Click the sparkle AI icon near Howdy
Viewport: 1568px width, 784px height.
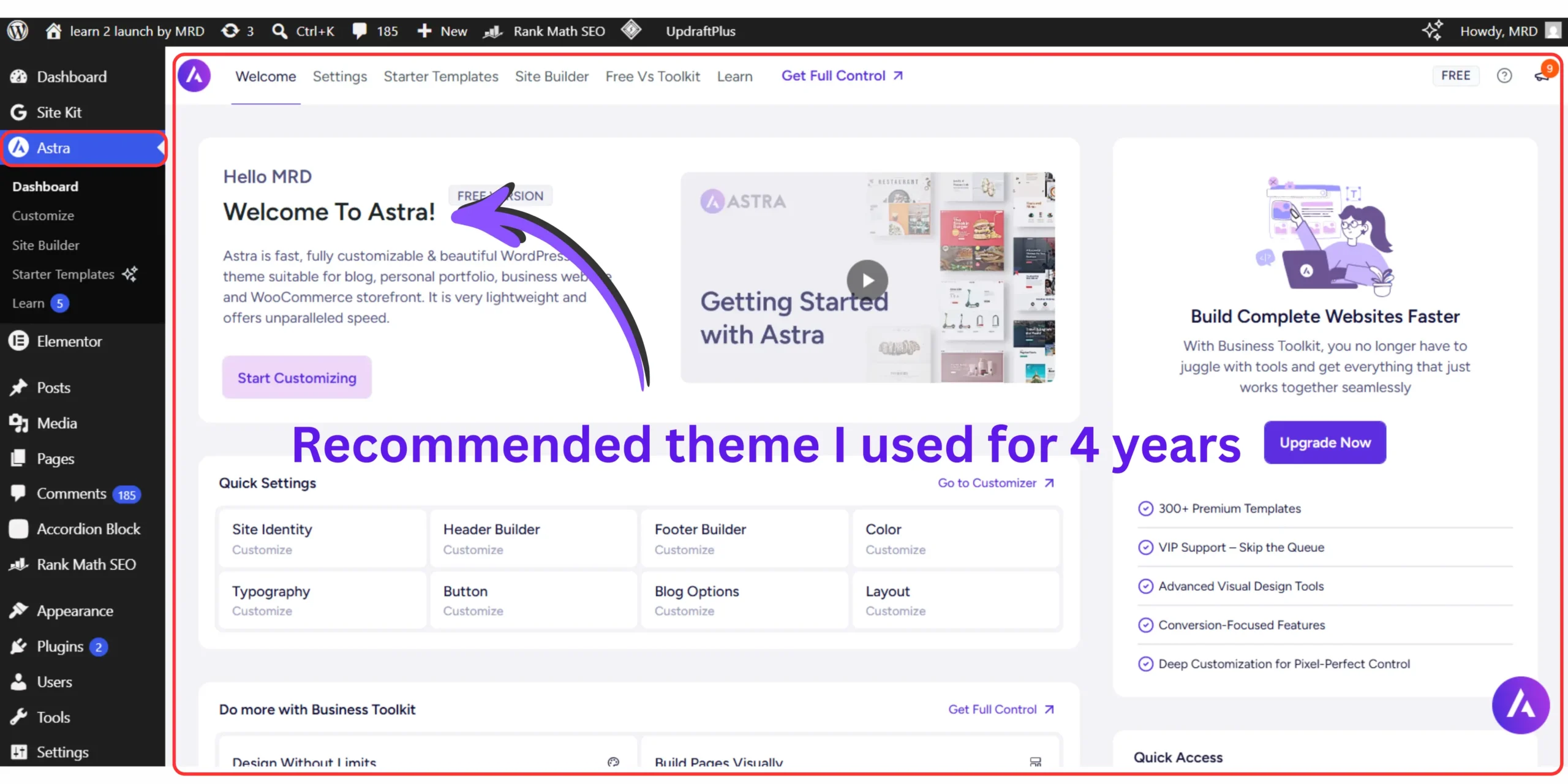1432,31
